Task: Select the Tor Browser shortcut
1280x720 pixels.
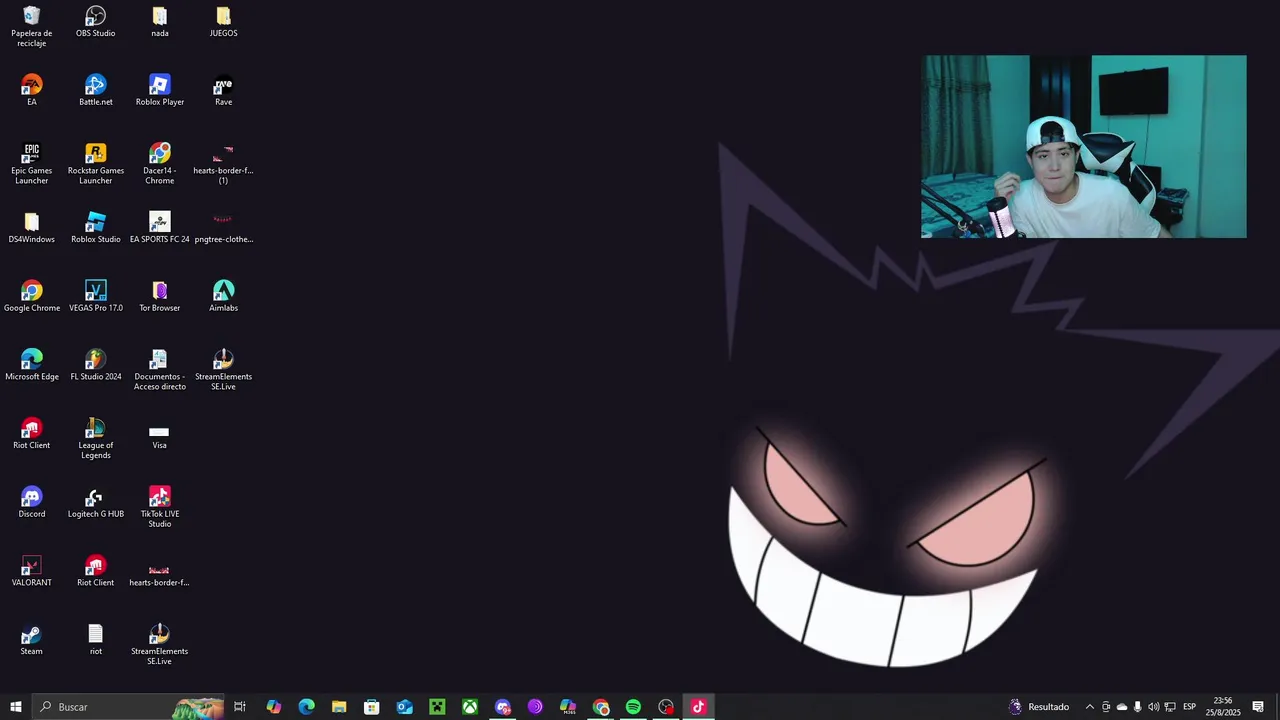Action: 160,296
